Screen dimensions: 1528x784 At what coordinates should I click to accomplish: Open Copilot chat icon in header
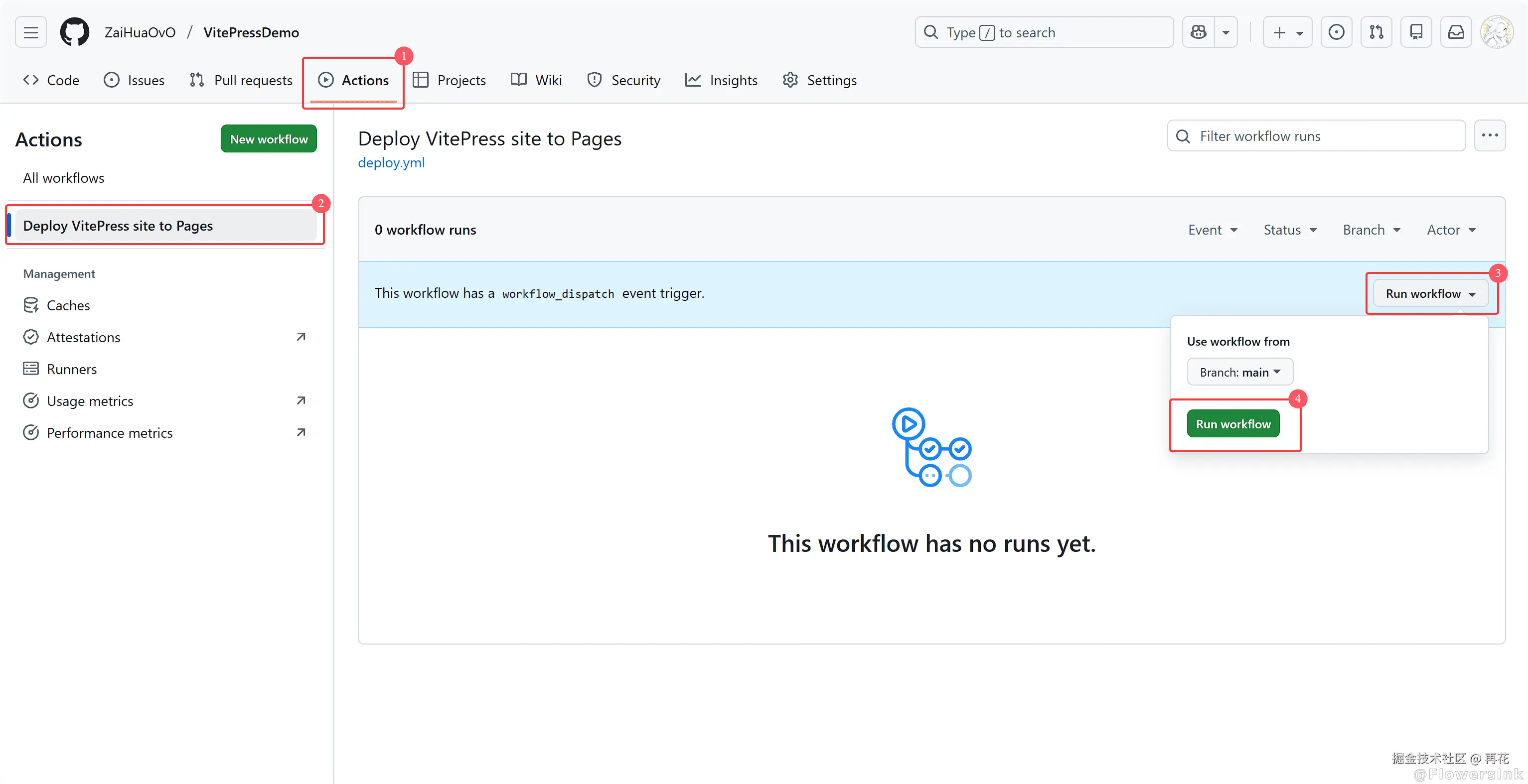pos(1198,32)
